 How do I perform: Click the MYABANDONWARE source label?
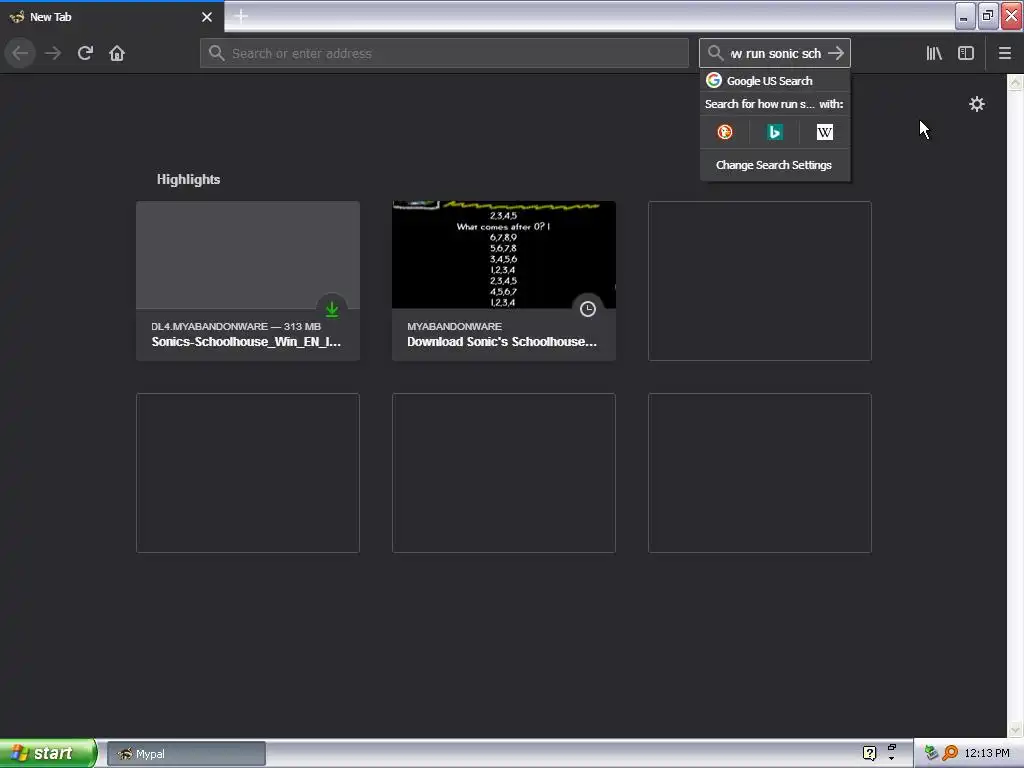click(x=455, y=326)
